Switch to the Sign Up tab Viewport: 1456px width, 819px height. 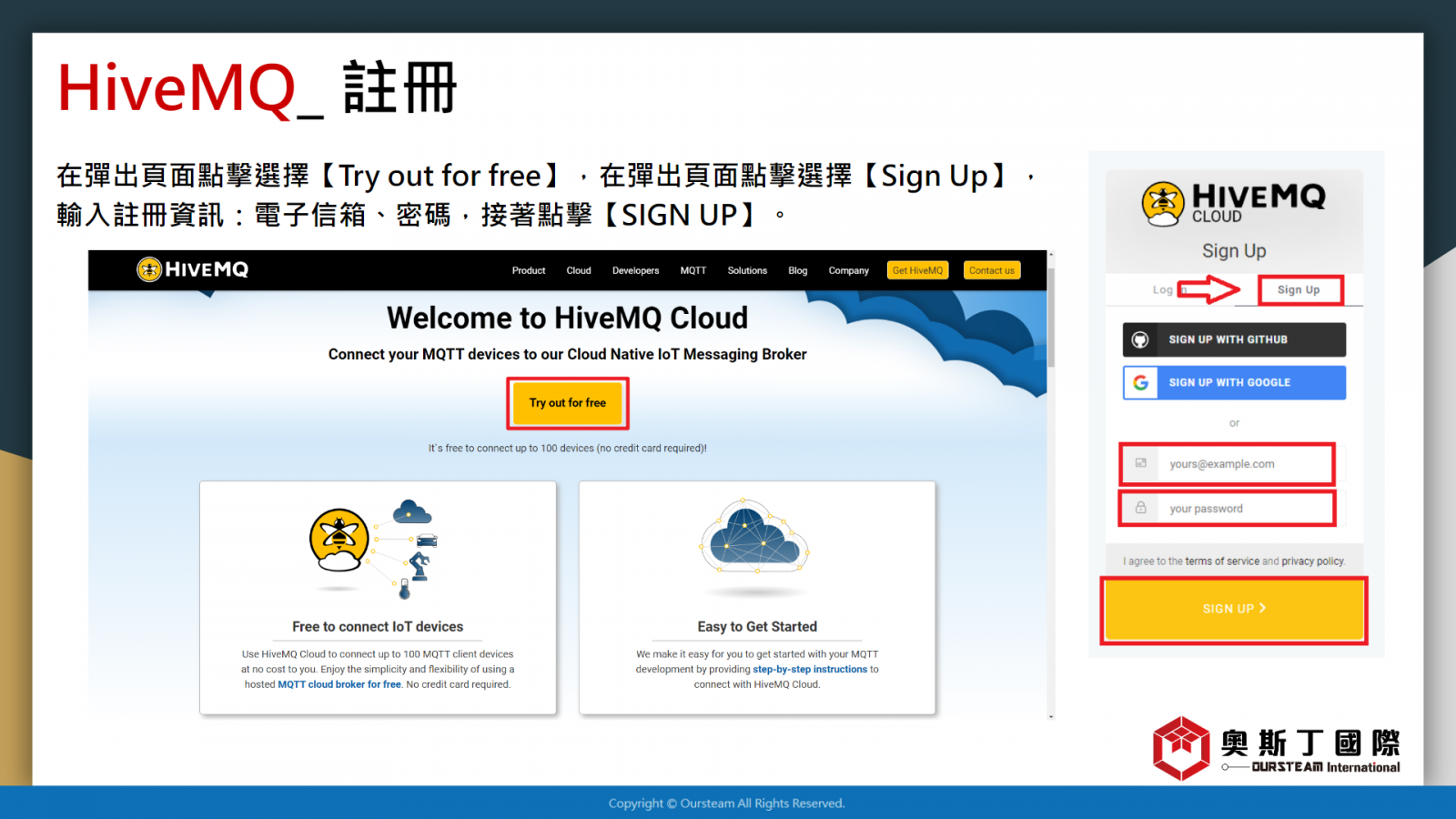[x=1299, y=289]
